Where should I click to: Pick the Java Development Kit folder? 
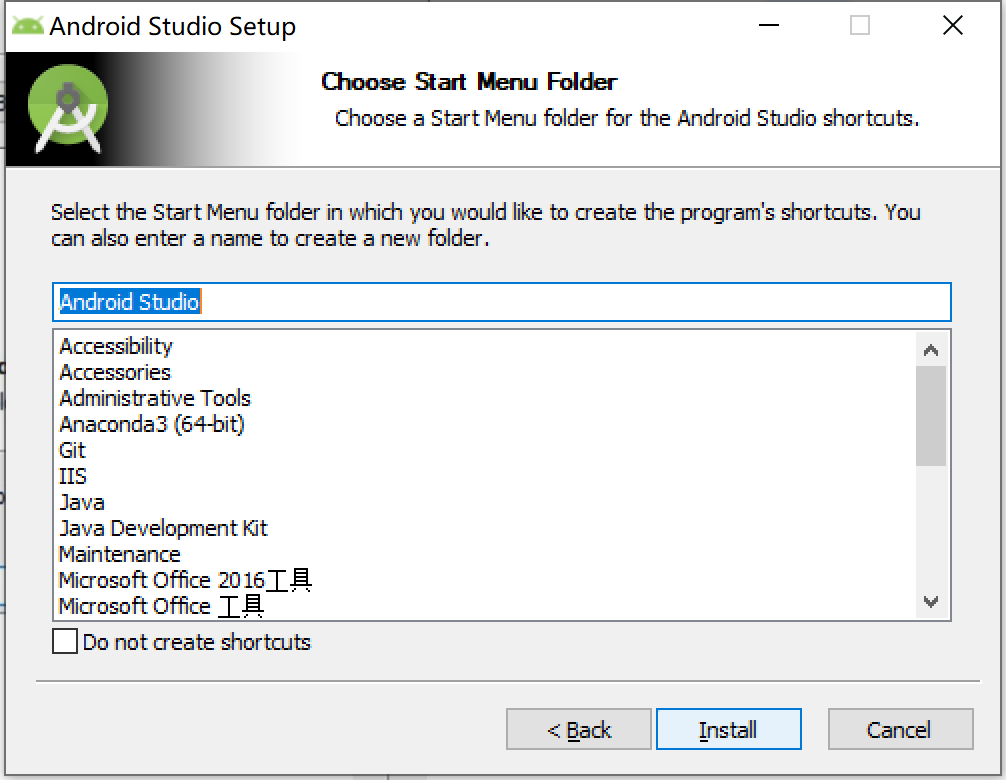point(163,528)
